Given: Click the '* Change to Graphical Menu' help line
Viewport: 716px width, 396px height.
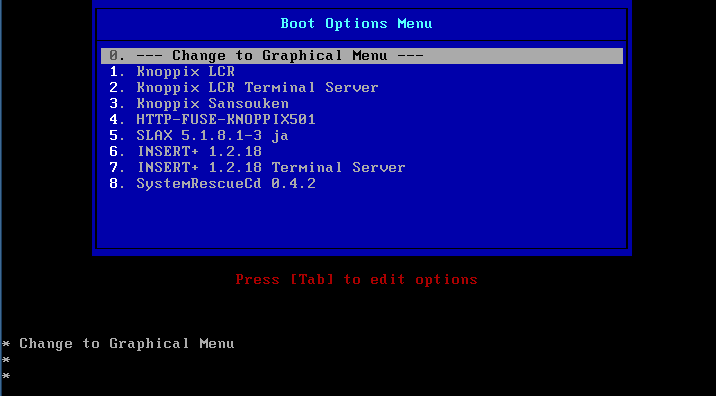Looking at the screenshot, I should pyautogui.click(x=118, y=343).
